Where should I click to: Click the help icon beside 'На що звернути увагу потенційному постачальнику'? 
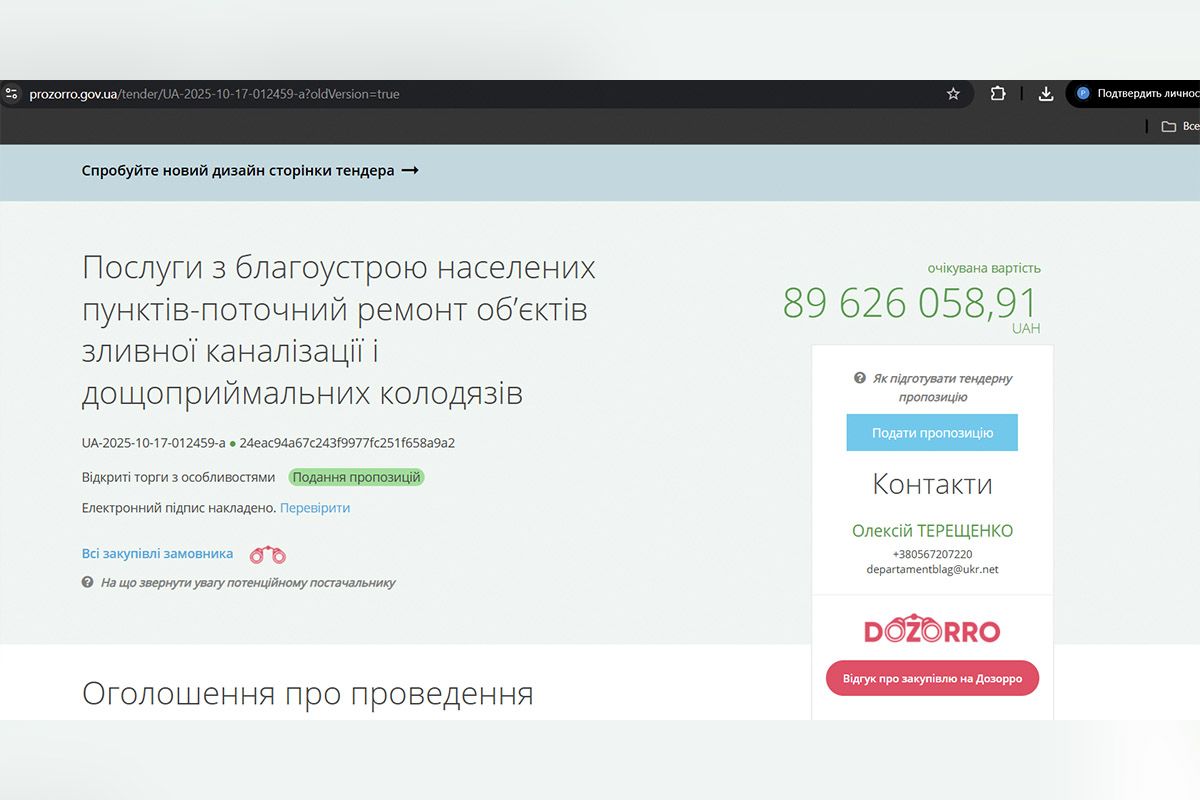pyautogui.click(x=86, y=582)
